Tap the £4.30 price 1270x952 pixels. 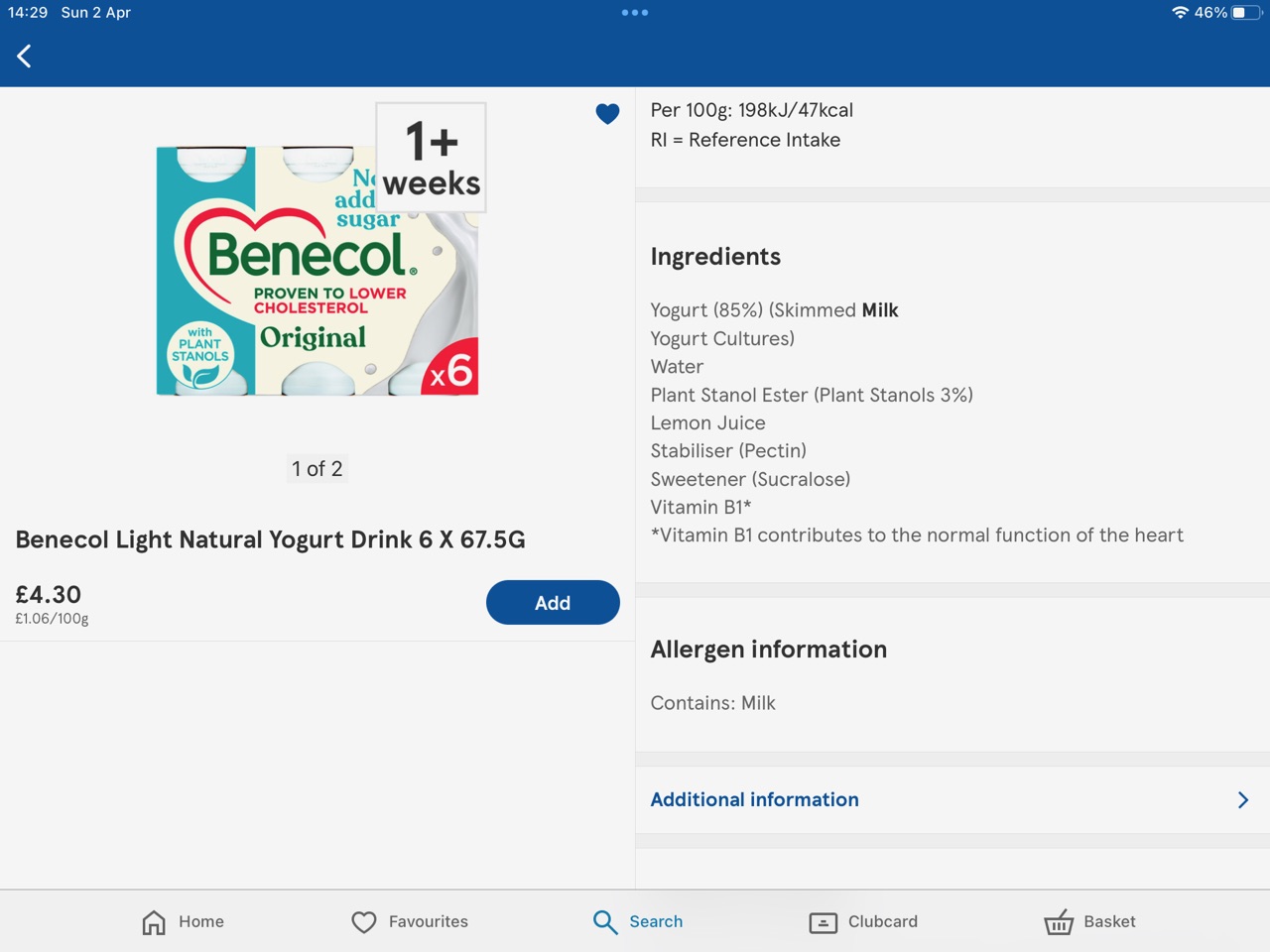[49, 594]
